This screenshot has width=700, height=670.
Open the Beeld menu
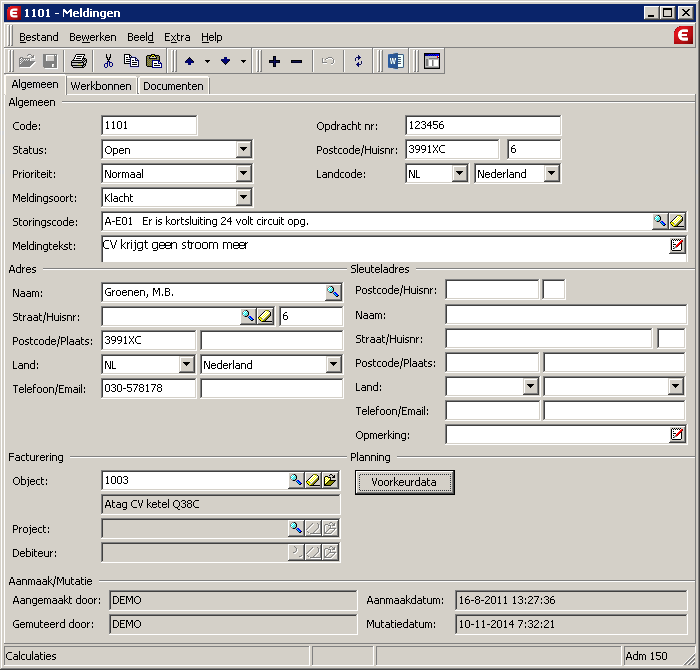click(140, 37)
